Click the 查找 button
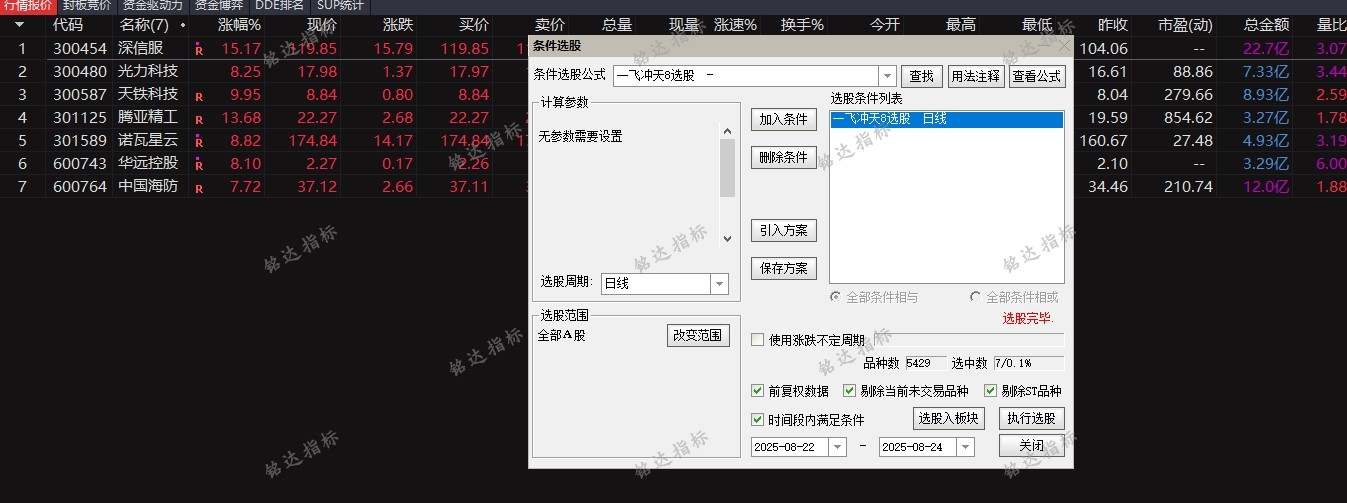 click(922, 76)
